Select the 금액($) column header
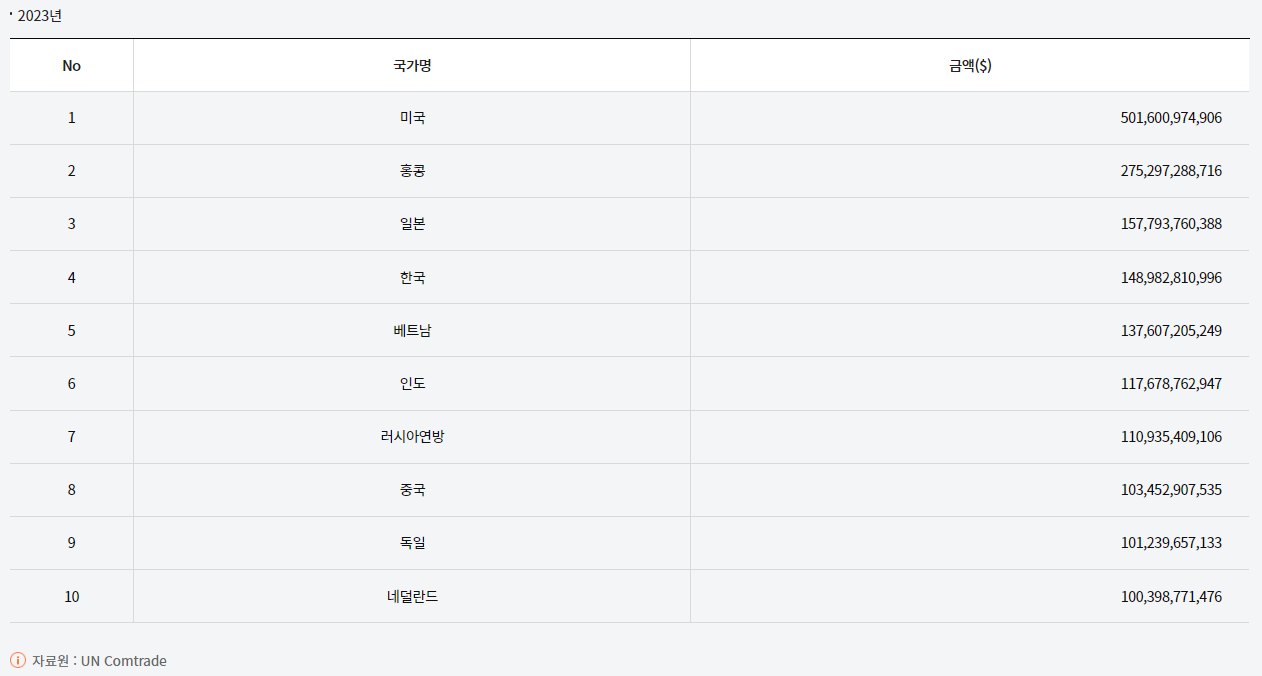 point(970,66)
